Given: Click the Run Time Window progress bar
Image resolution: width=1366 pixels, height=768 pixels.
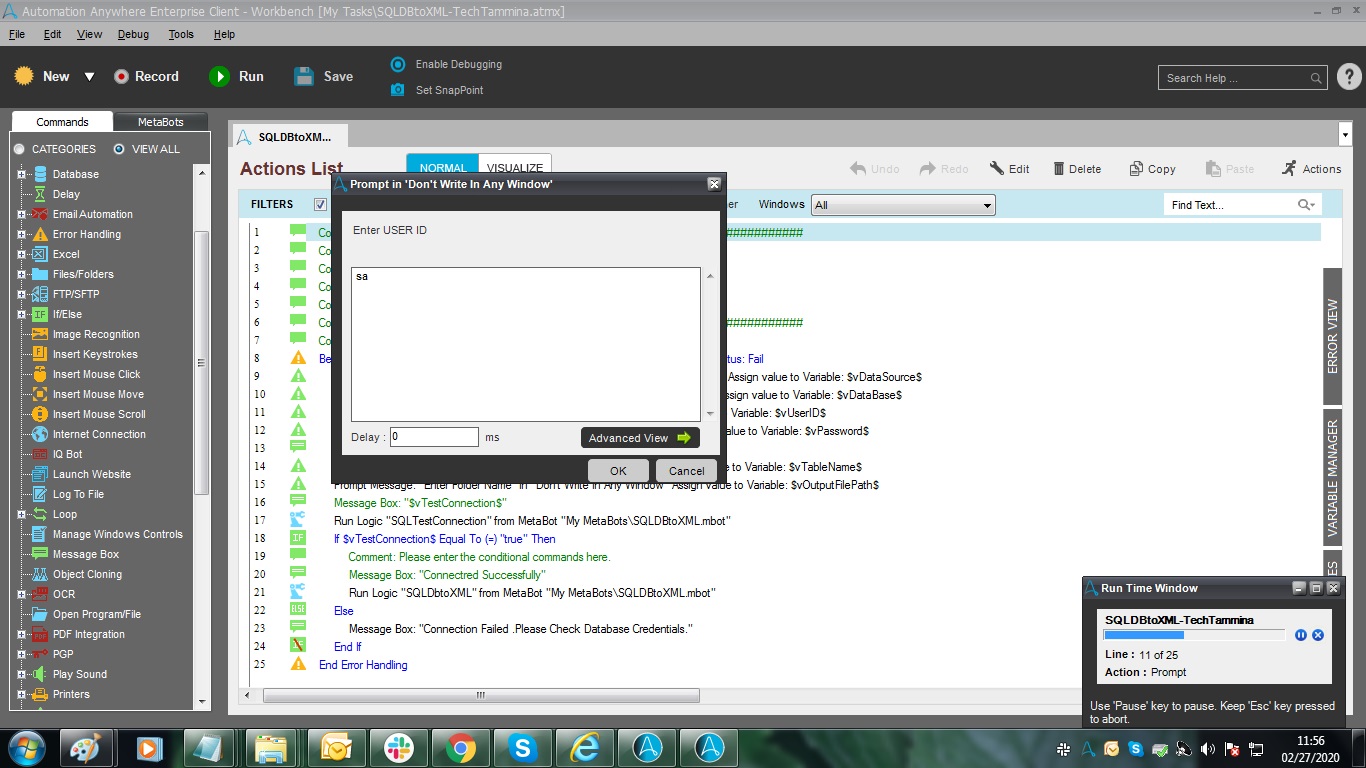Looking at the screenshot, I should pyautogui.click(x=1194, y=635).
